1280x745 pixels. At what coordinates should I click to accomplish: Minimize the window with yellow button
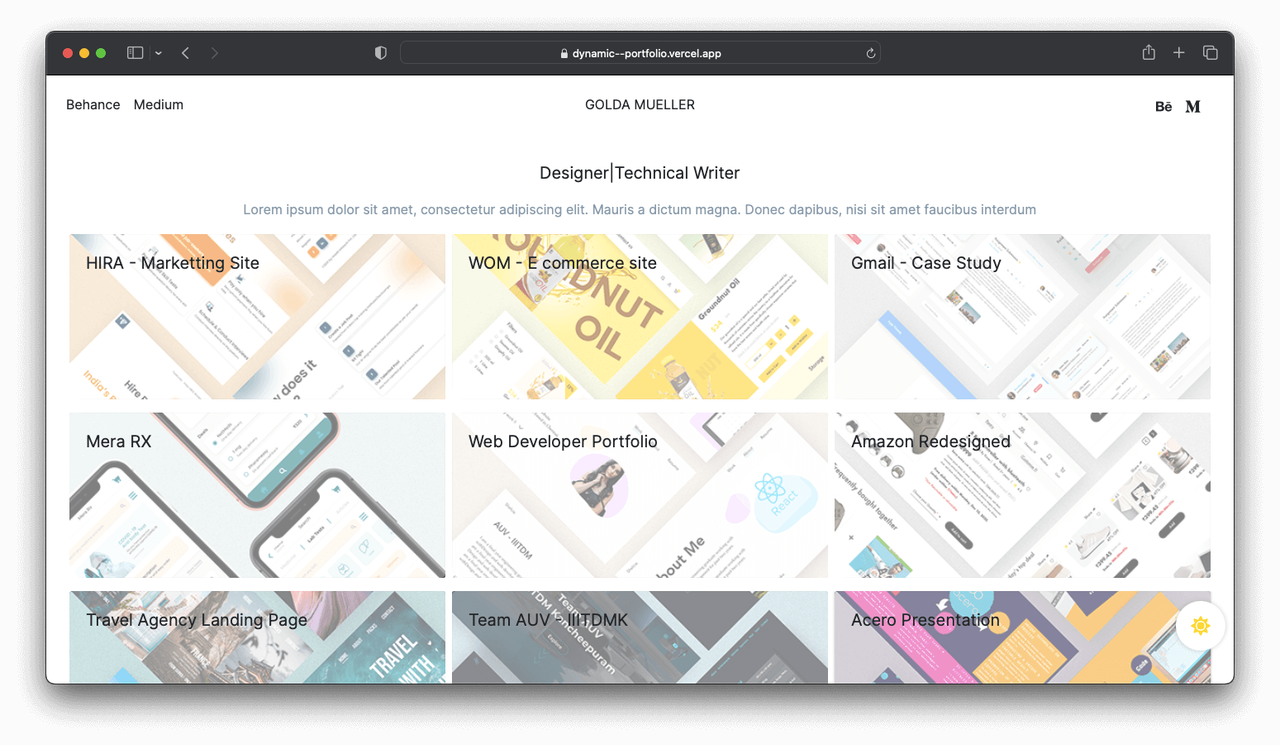84,53
